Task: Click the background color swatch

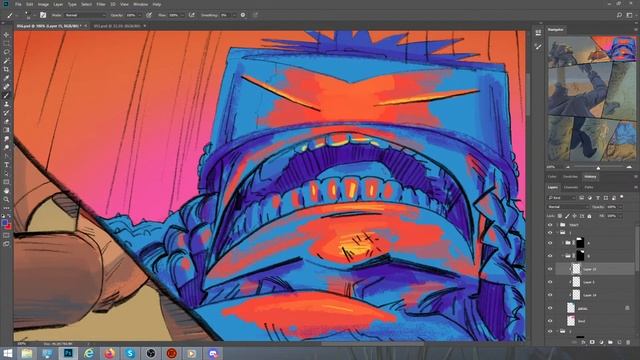Action: click(x=9, y=227)
